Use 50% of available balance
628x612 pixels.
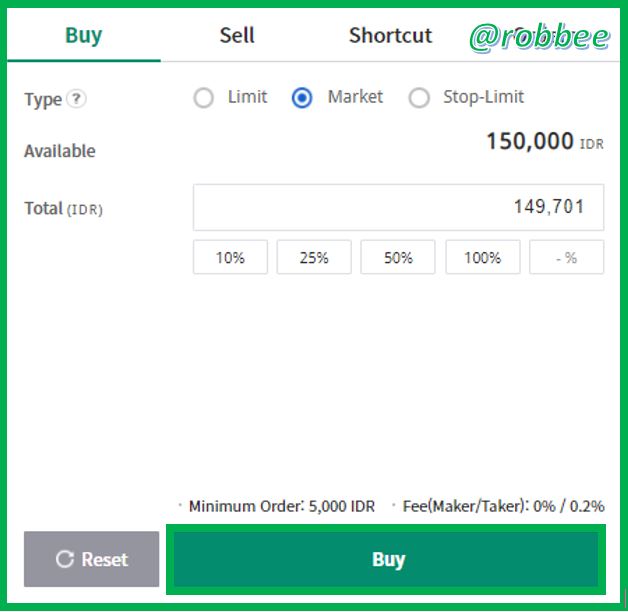[398, 257]
